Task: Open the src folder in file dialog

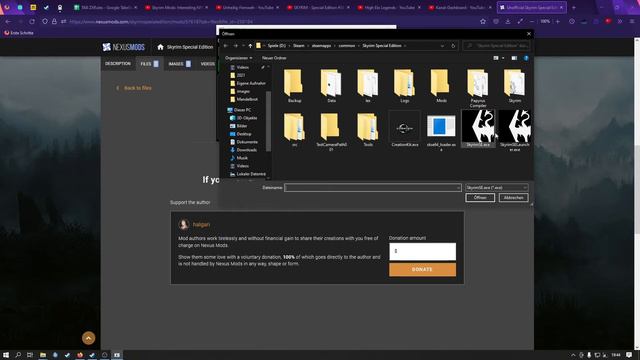Action: [x=294, y=130]
